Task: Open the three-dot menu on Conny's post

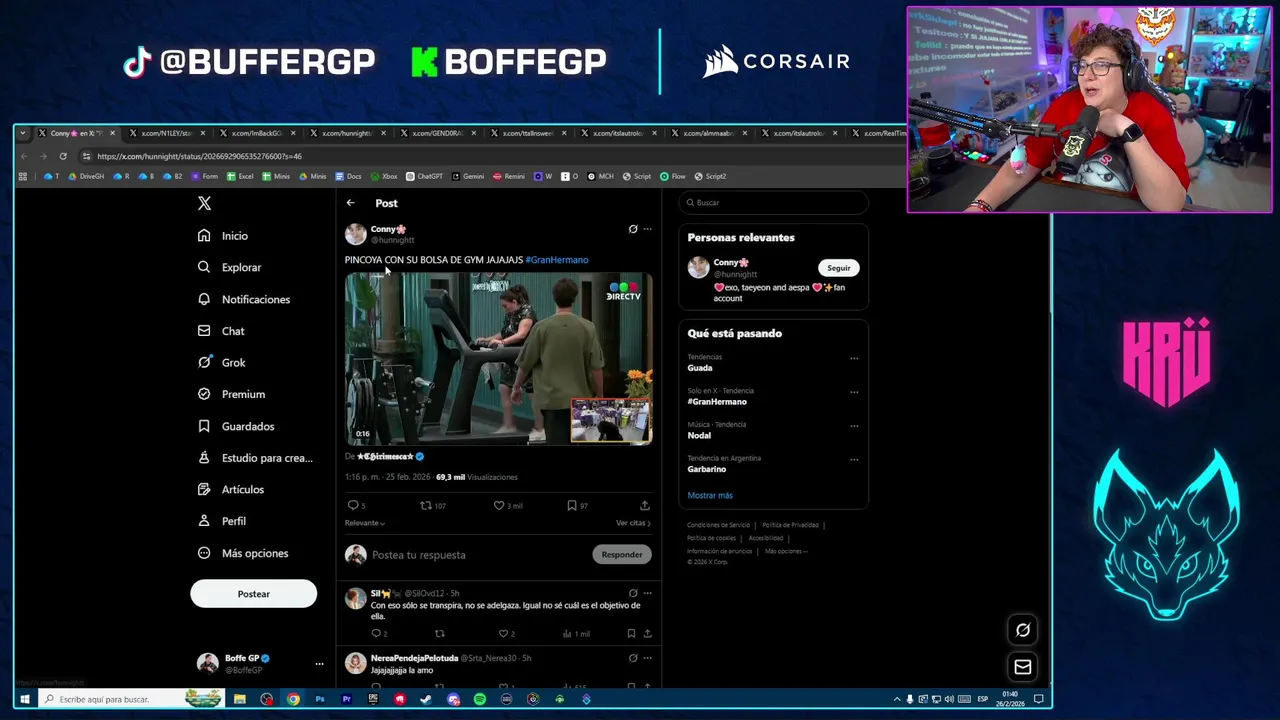Action: (x=647, y=229)
